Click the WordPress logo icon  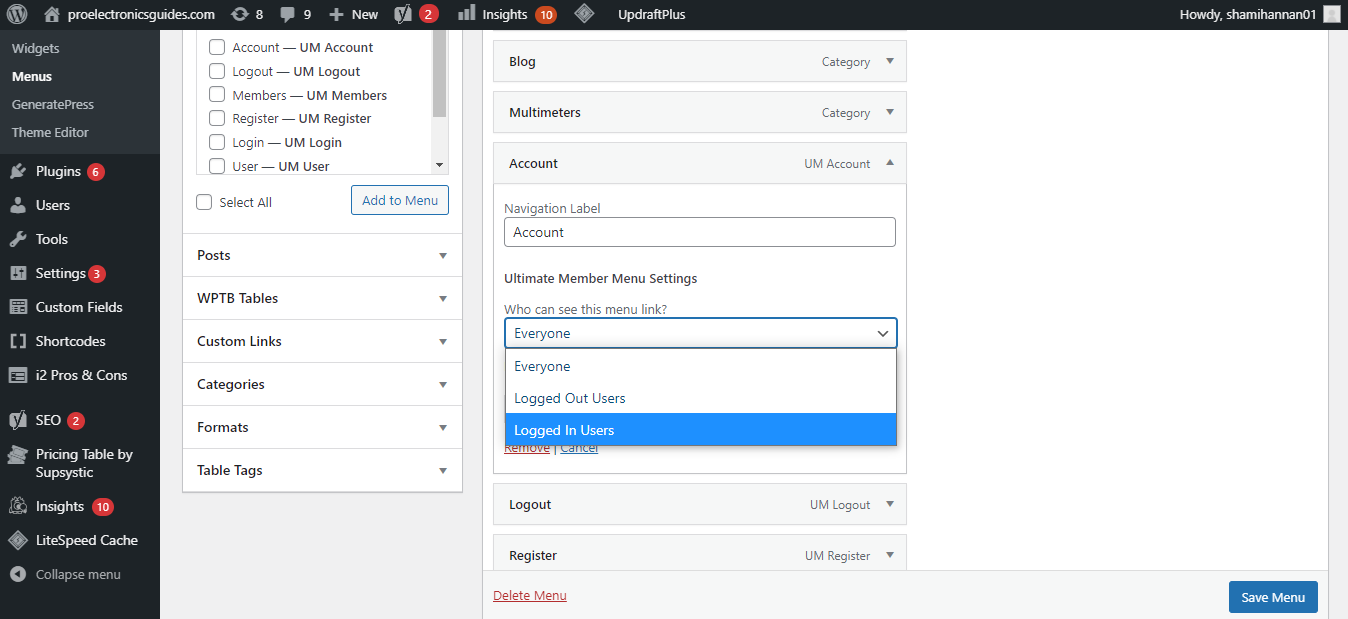pos(16,15)
